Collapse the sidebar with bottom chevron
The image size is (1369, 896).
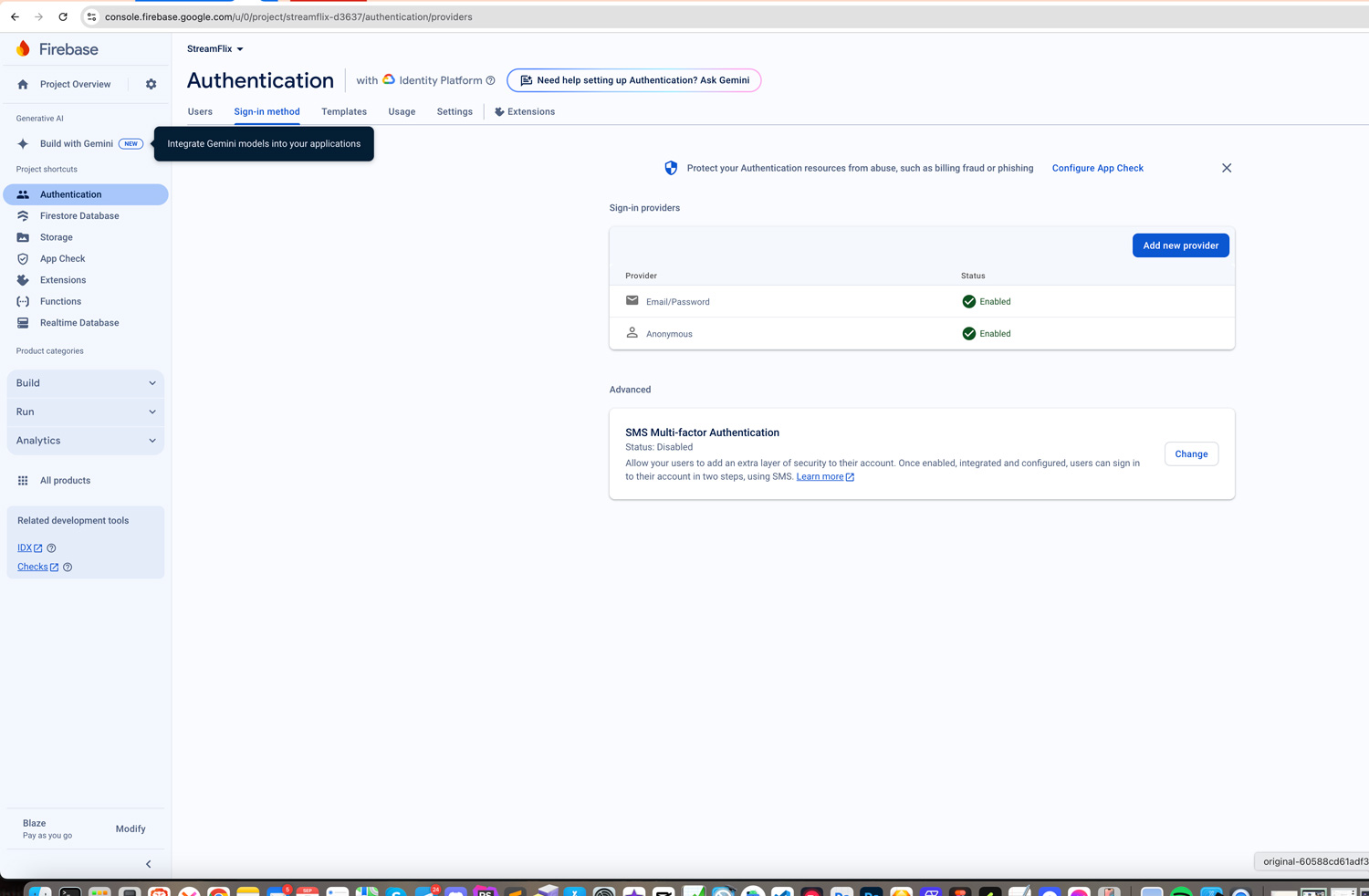[x=149, y=864]
